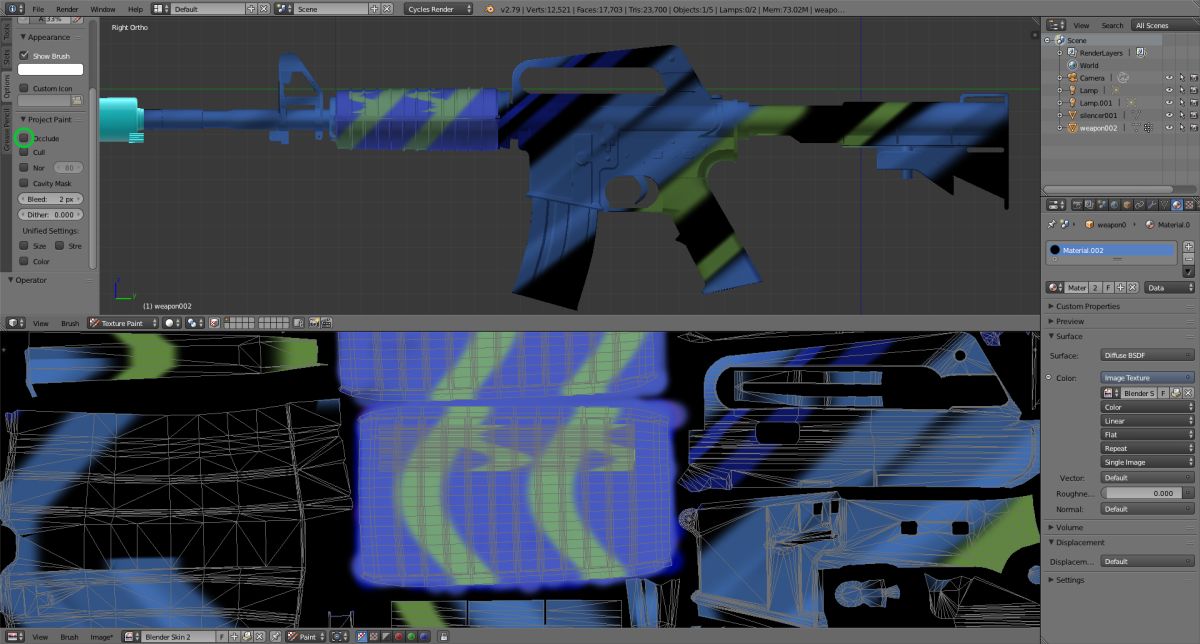The width and height of the screenshot is (1200, 644).
Task: Open the Window menu
Action: pyautogui.click(x=102, y=8)
